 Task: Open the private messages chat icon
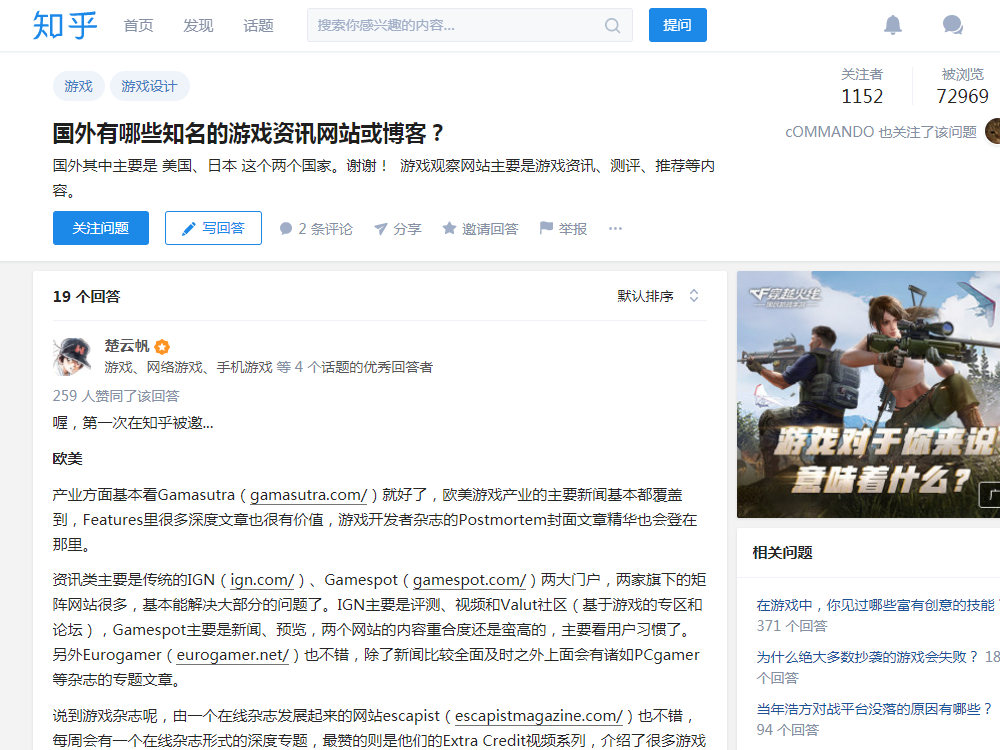pyautogui.click(x=953, y=25)
